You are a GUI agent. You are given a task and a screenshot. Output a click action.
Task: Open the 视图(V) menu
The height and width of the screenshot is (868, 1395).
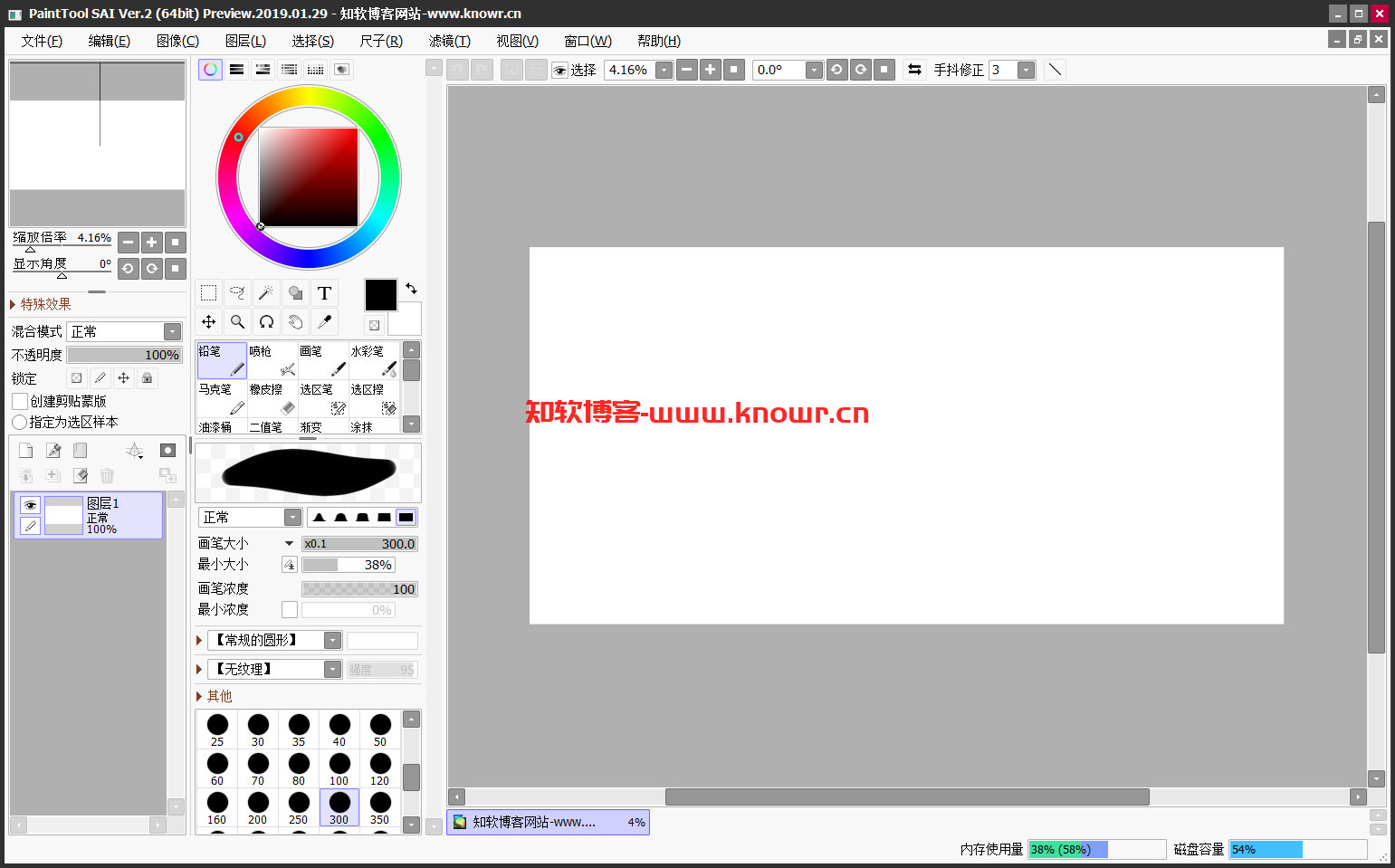coord(518,41)
